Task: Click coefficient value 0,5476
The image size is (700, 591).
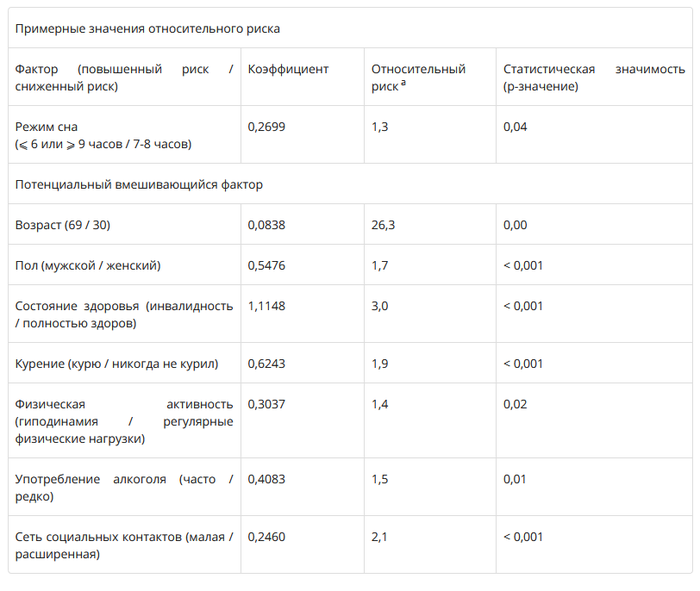Action: click(x=266, y=265)
